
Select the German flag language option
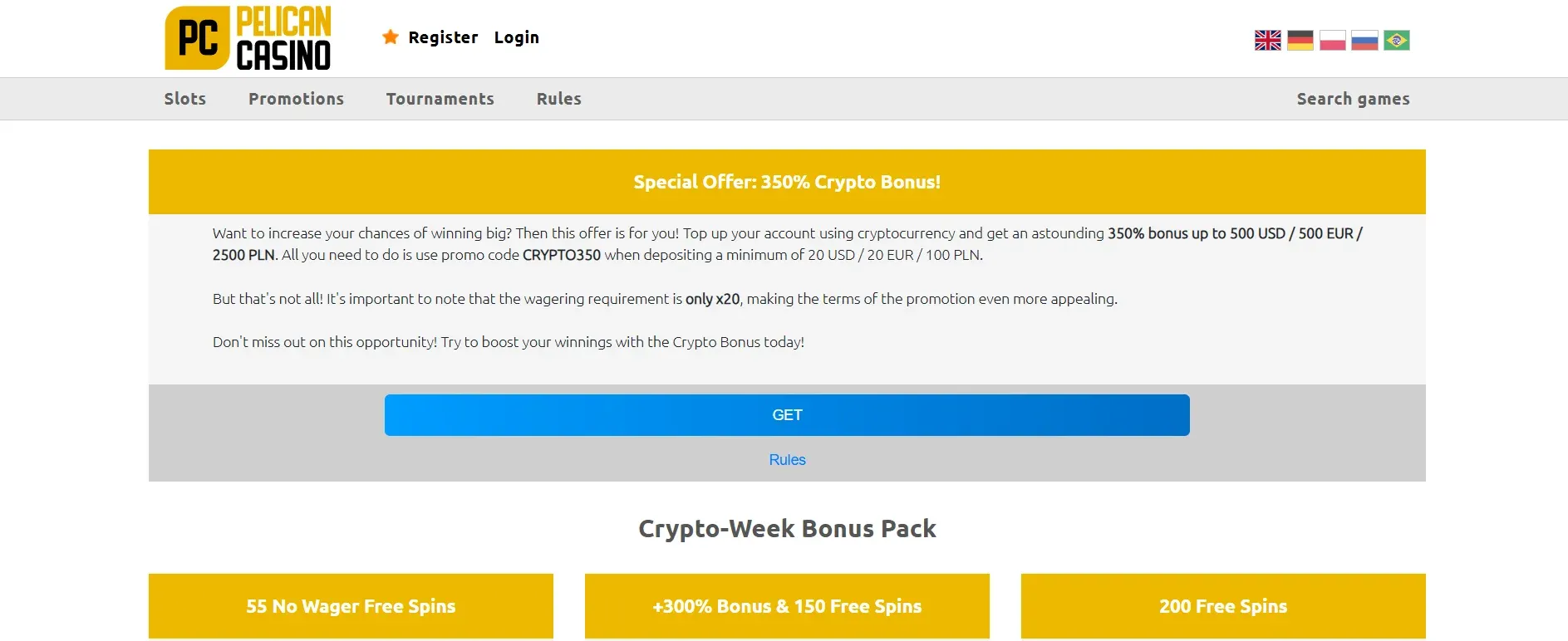click(x=1300, y=40)
